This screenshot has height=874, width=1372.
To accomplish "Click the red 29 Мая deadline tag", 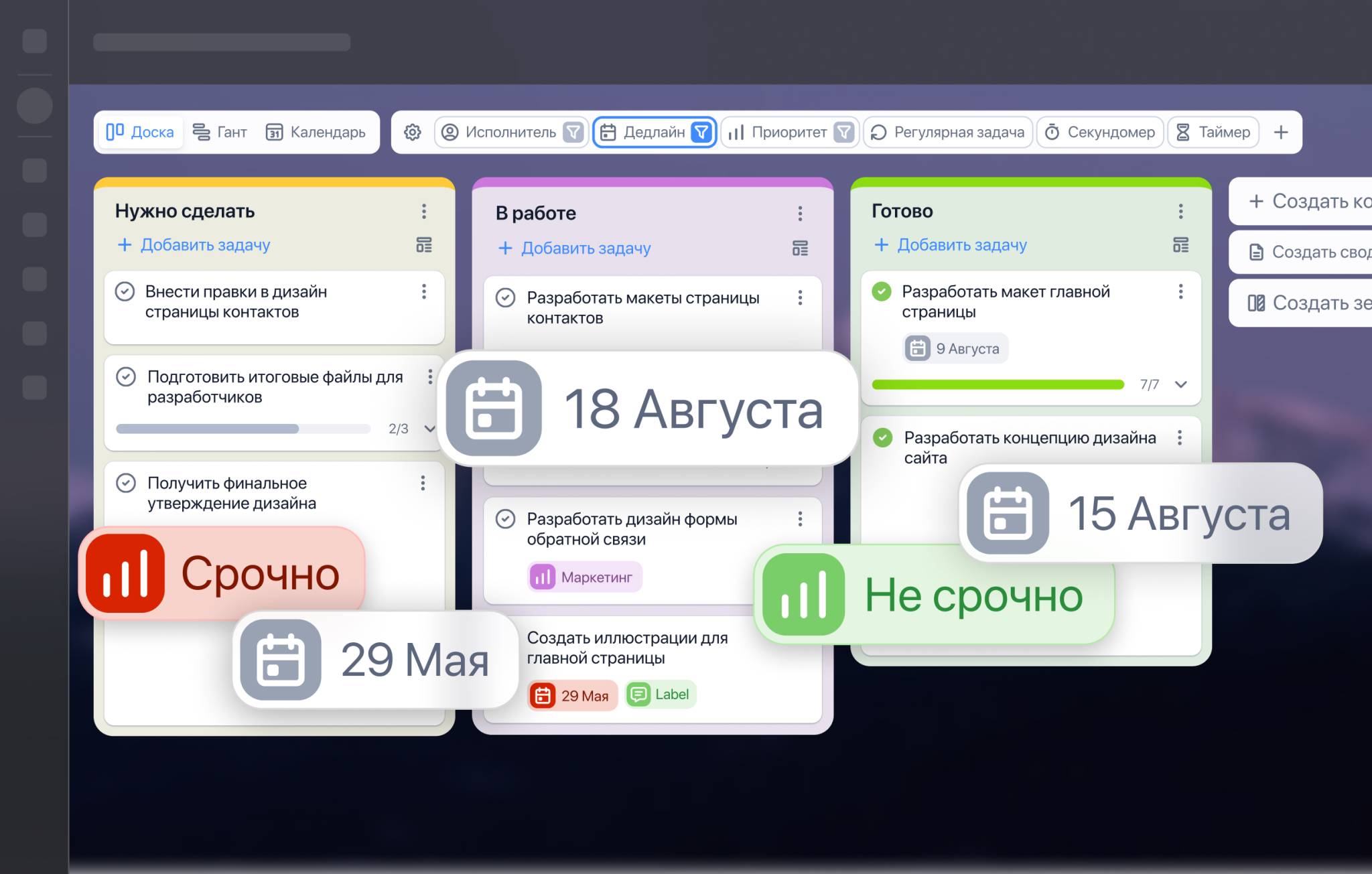I will [x=573, y=696].
